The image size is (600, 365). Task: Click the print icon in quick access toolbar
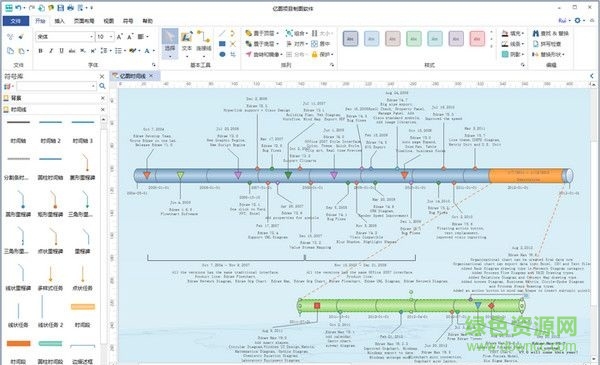tap(70, 8)
